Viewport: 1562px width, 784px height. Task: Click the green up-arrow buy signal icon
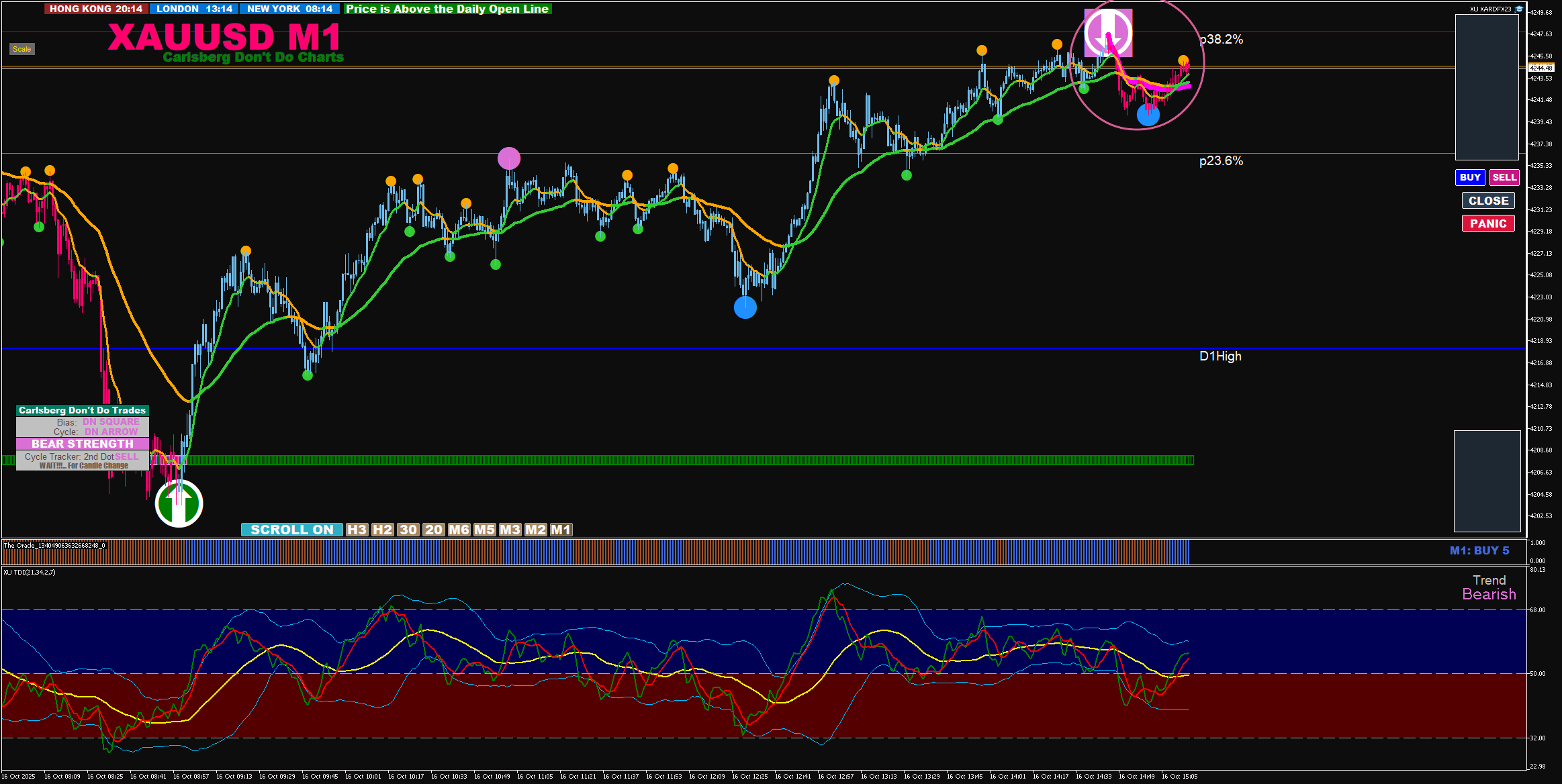(x=179, y=503)
